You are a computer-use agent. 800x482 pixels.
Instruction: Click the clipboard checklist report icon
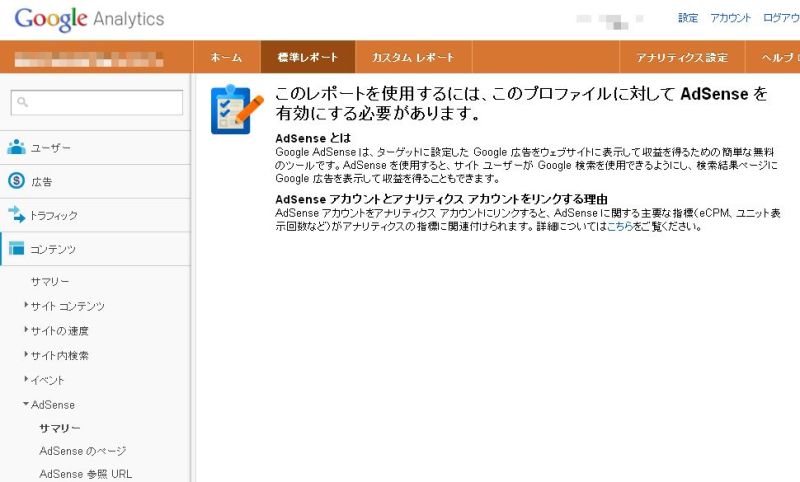[x=237, y=109]
